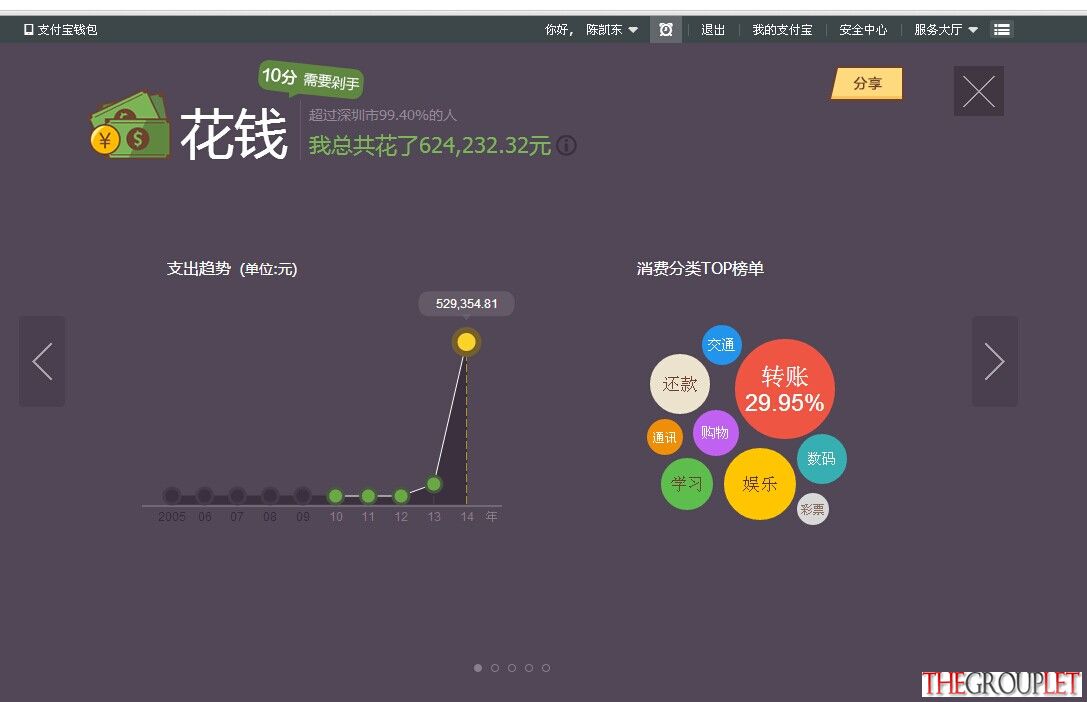Image resolution: width=1087 pixels, height=702 pixels.
Task: Close the spending report with X
Action: pos(979,91)
